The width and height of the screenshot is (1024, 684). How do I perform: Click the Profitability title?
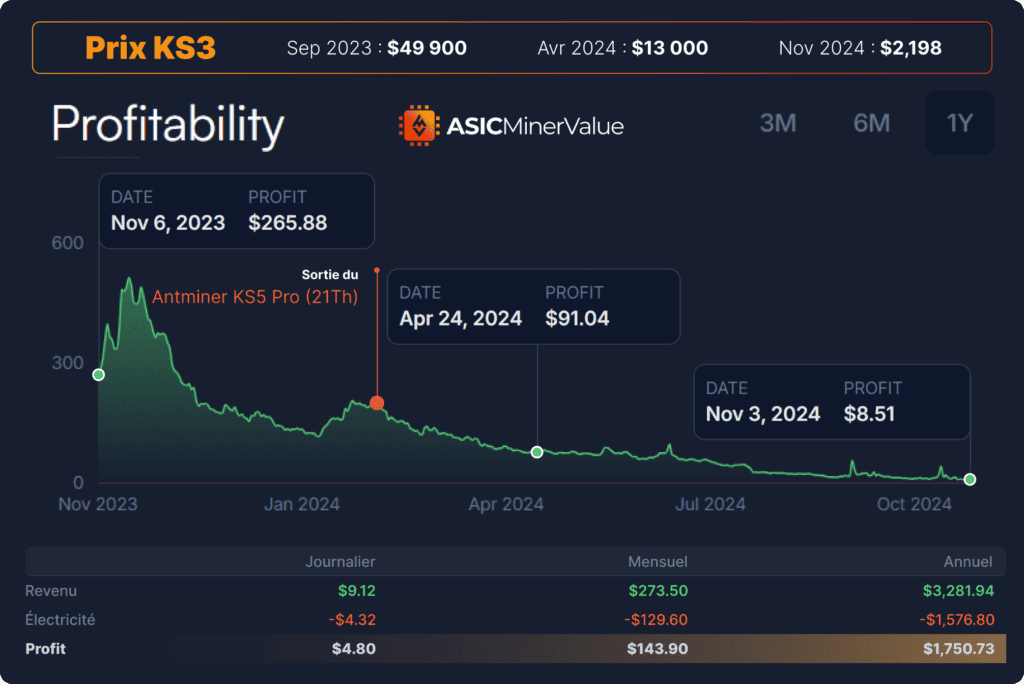coord(168,125)
